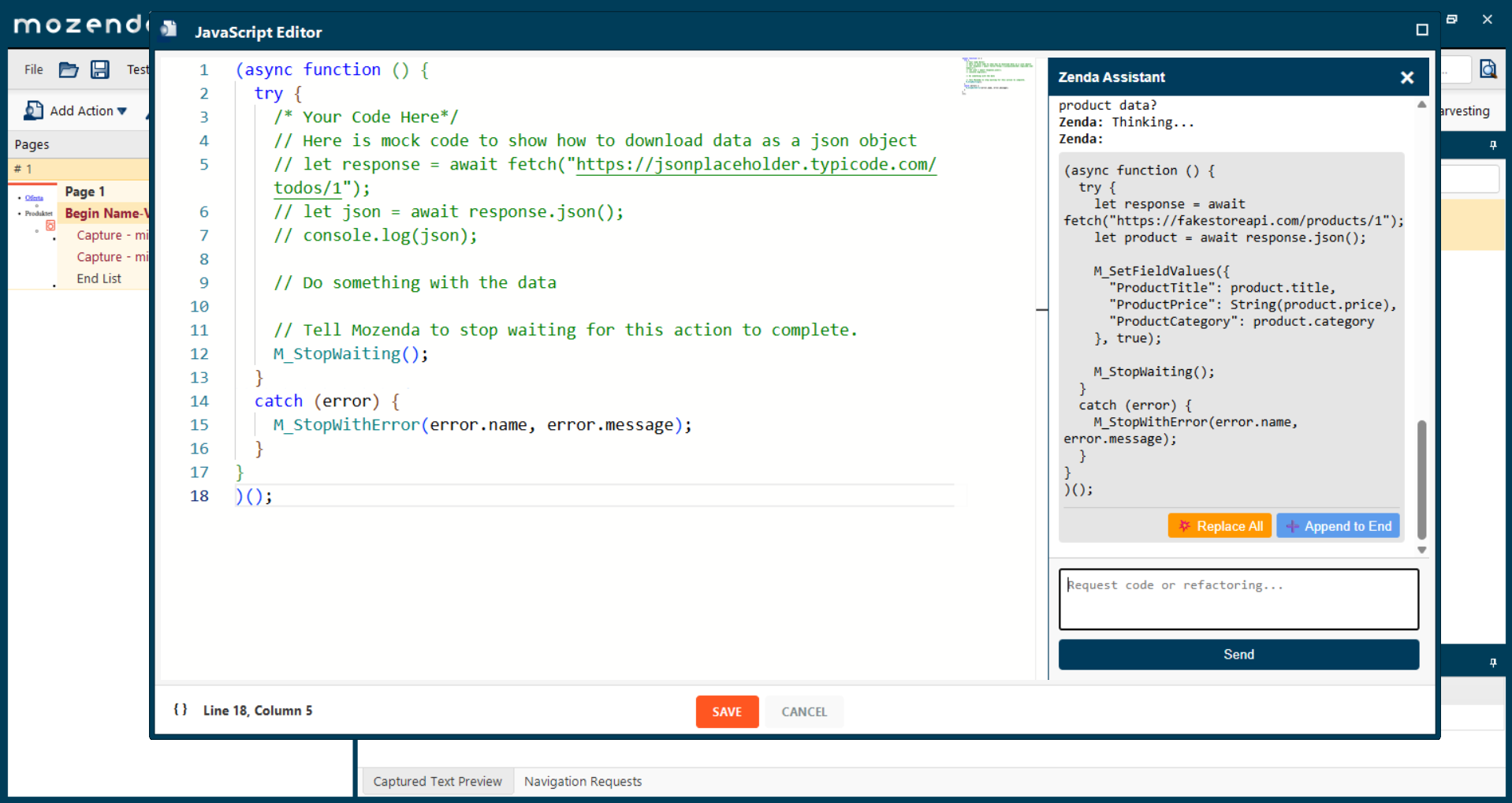The height and width of the screenshot is (803, 1512).
Task: Switch to Captured Text Preview tab
Action: 438,782
